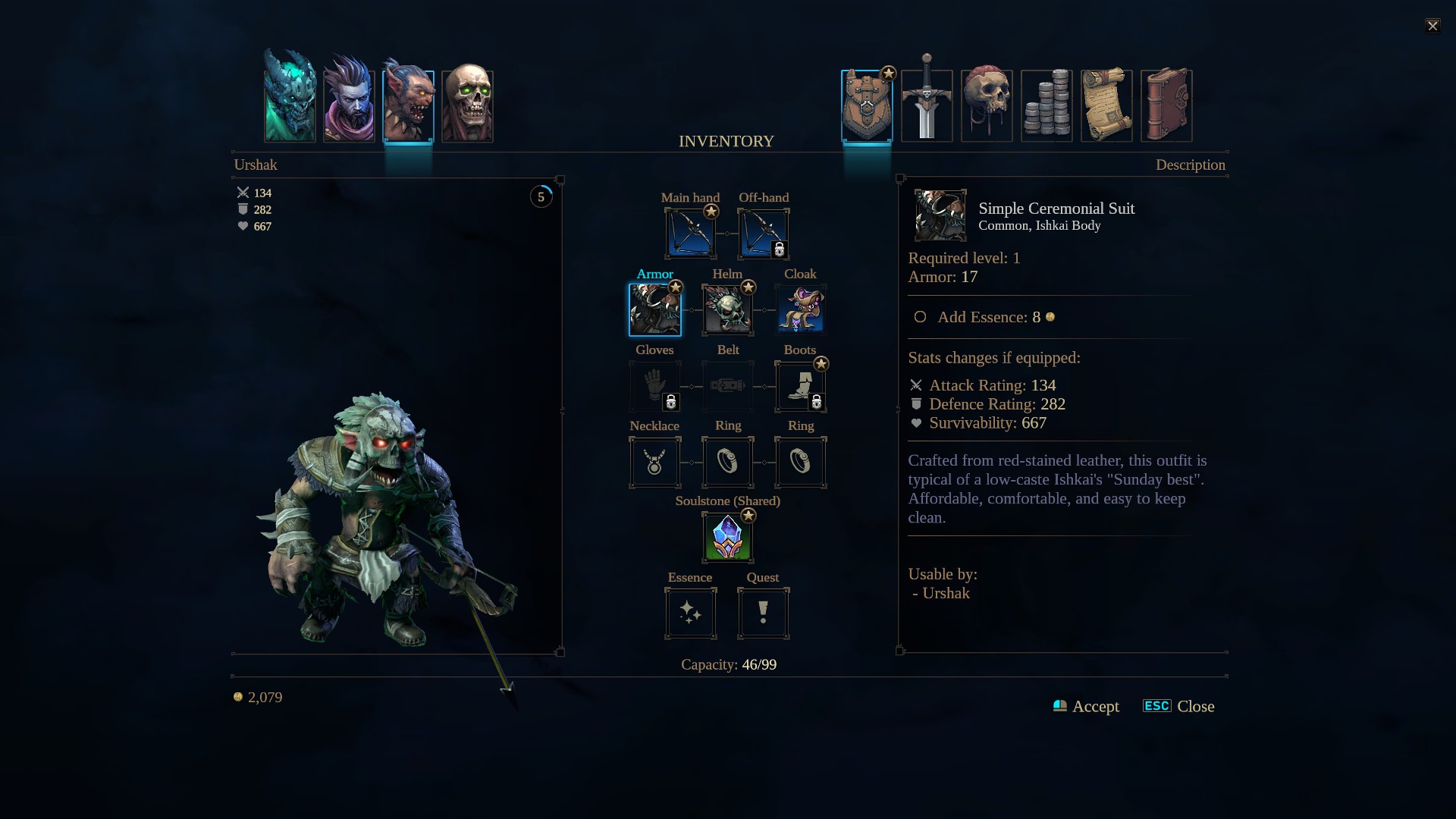Open the scroll tab
The width and height of the screenshot is (1456, 819).
(x=1106, y=105)
